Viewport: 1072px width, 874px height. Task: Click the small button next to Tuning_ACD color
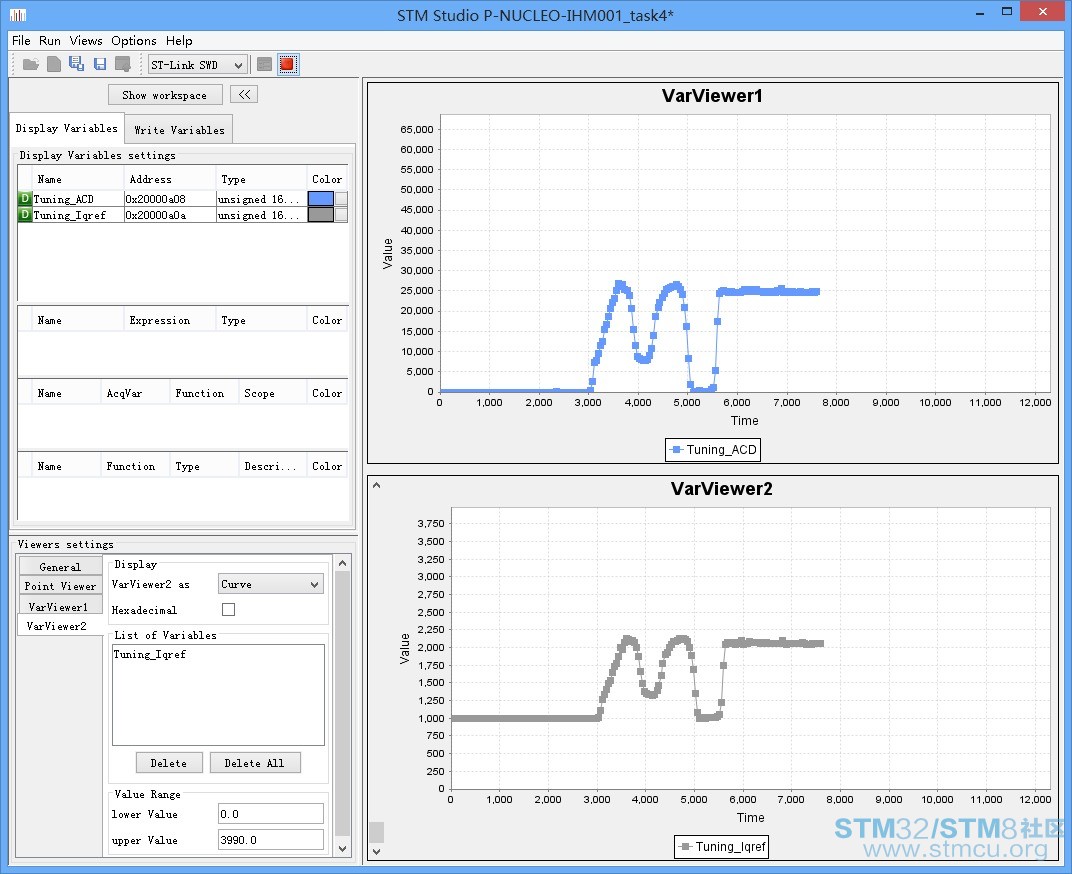[x=341, y=198]
